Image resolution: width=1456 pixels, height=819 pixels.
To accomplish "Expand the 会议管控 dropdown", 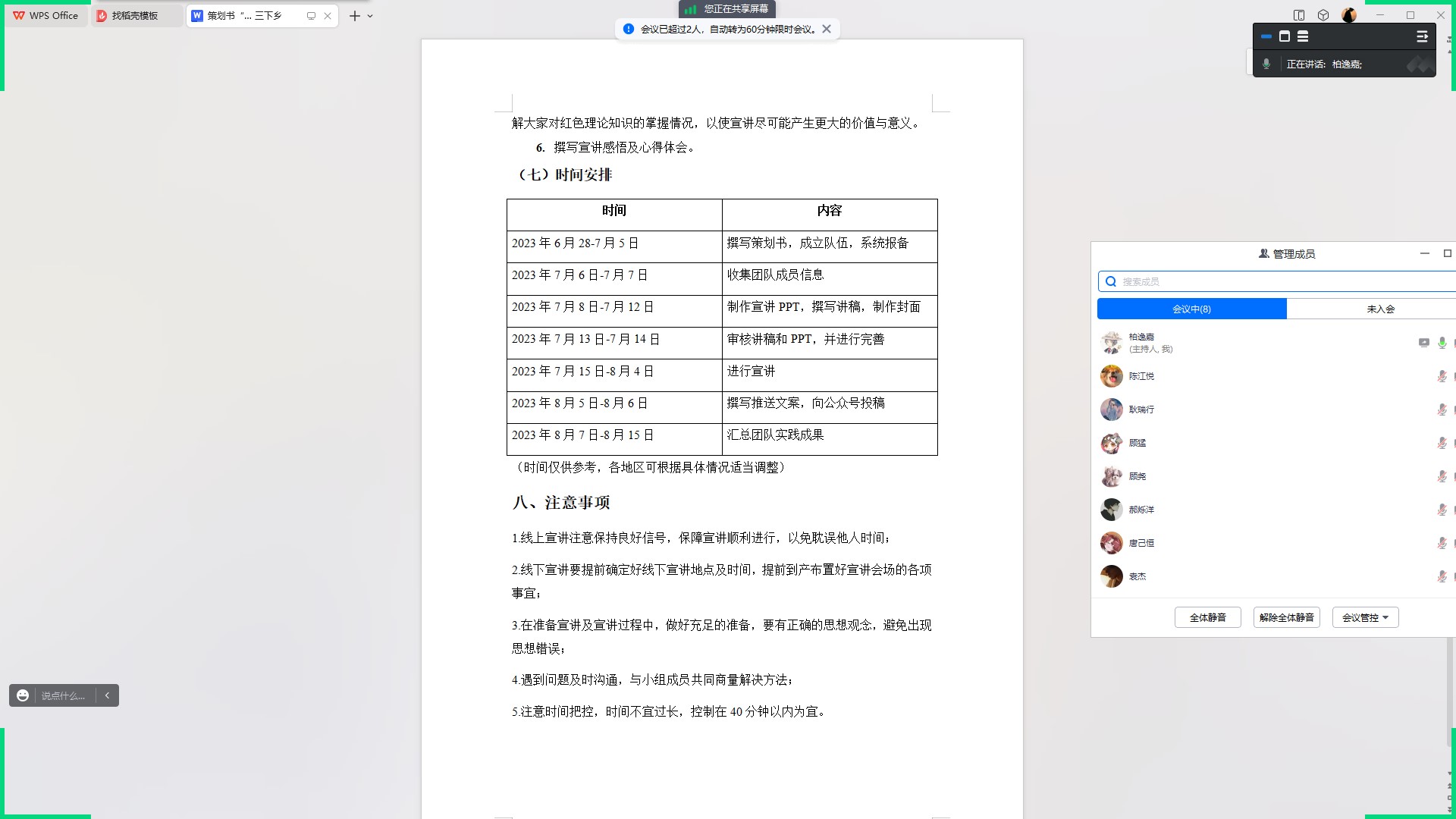I will [x=1365, y=617].
